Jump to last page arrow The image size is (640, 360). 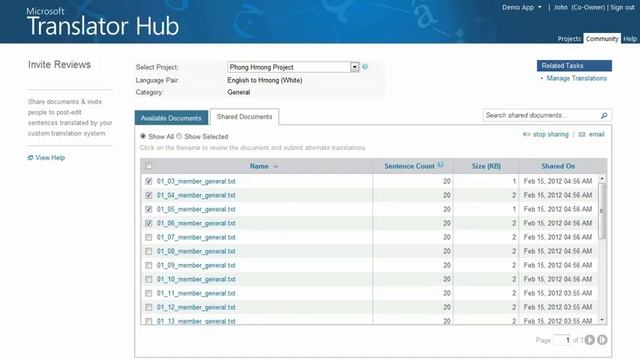click(x=602, y=340)
